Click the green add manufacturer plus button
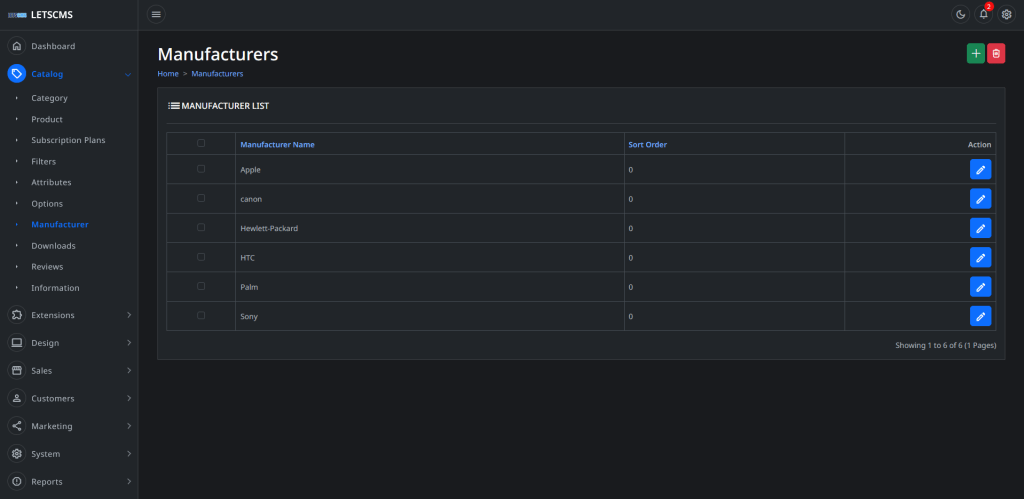This screenshot has height=499, width=1024. [975, 54]
